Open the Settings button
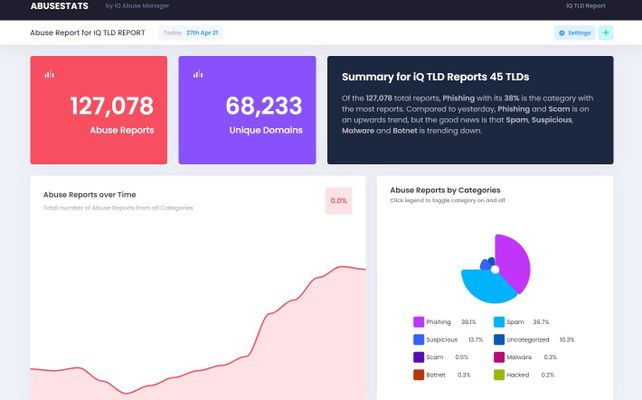642x400 pixels. 575,33
